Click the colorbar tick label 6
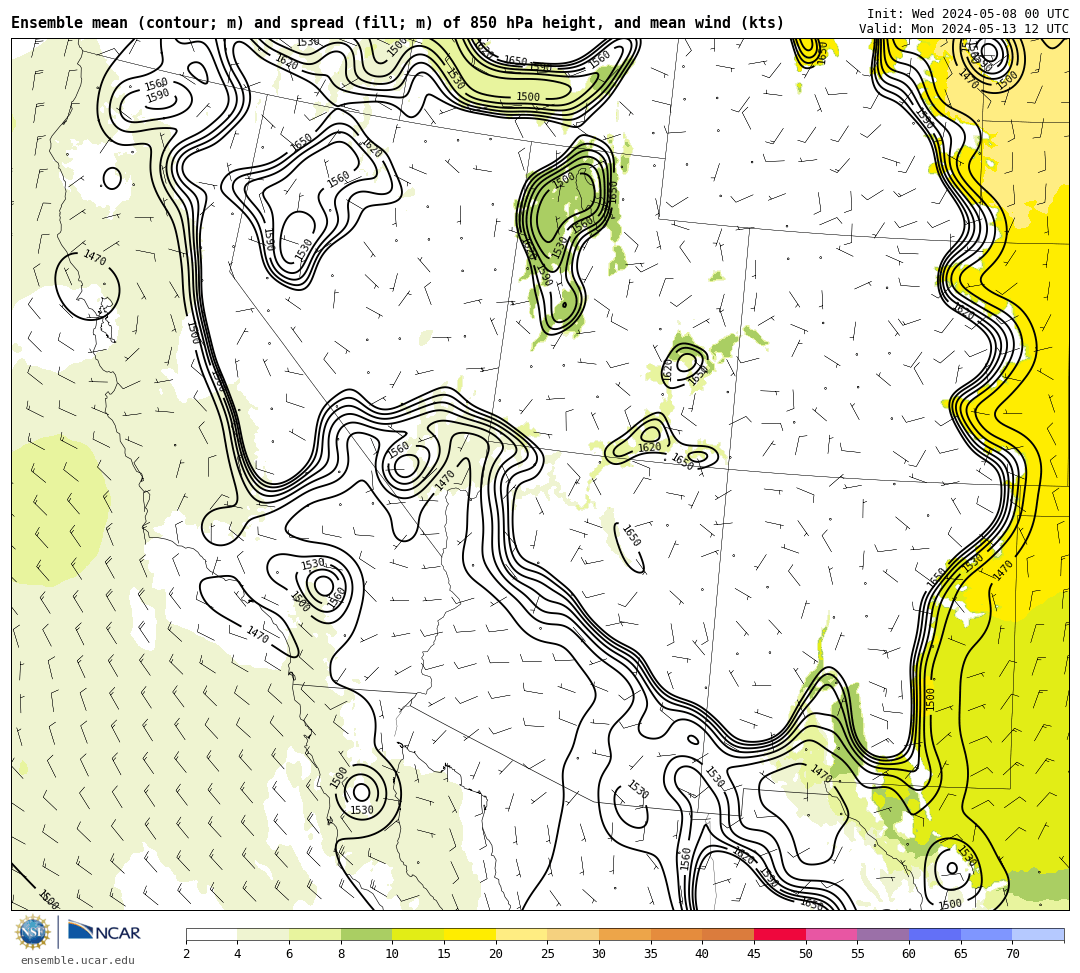Screen dimensions: 1080x973 pos(289,954)
